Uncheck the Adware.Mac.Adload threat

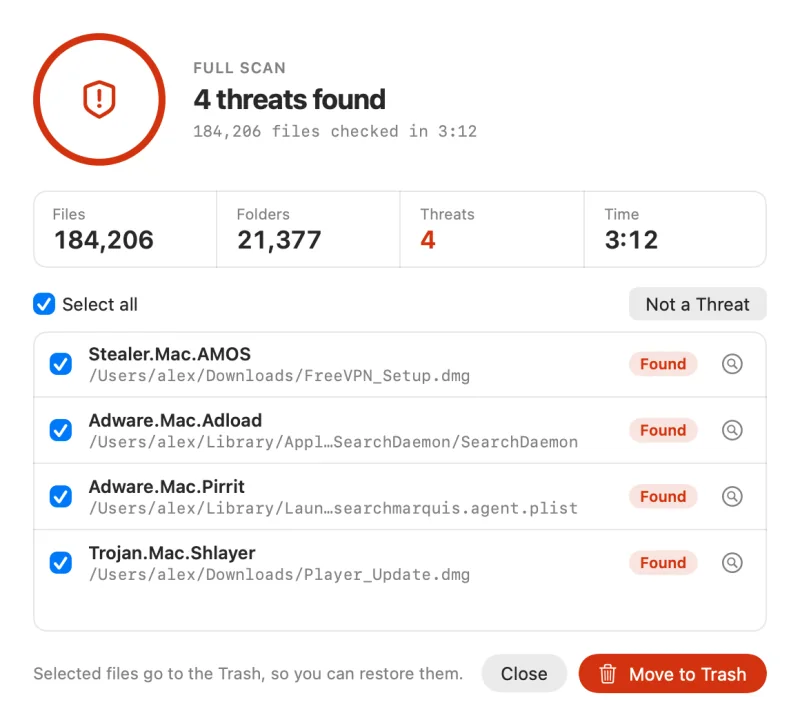point(61,430)
